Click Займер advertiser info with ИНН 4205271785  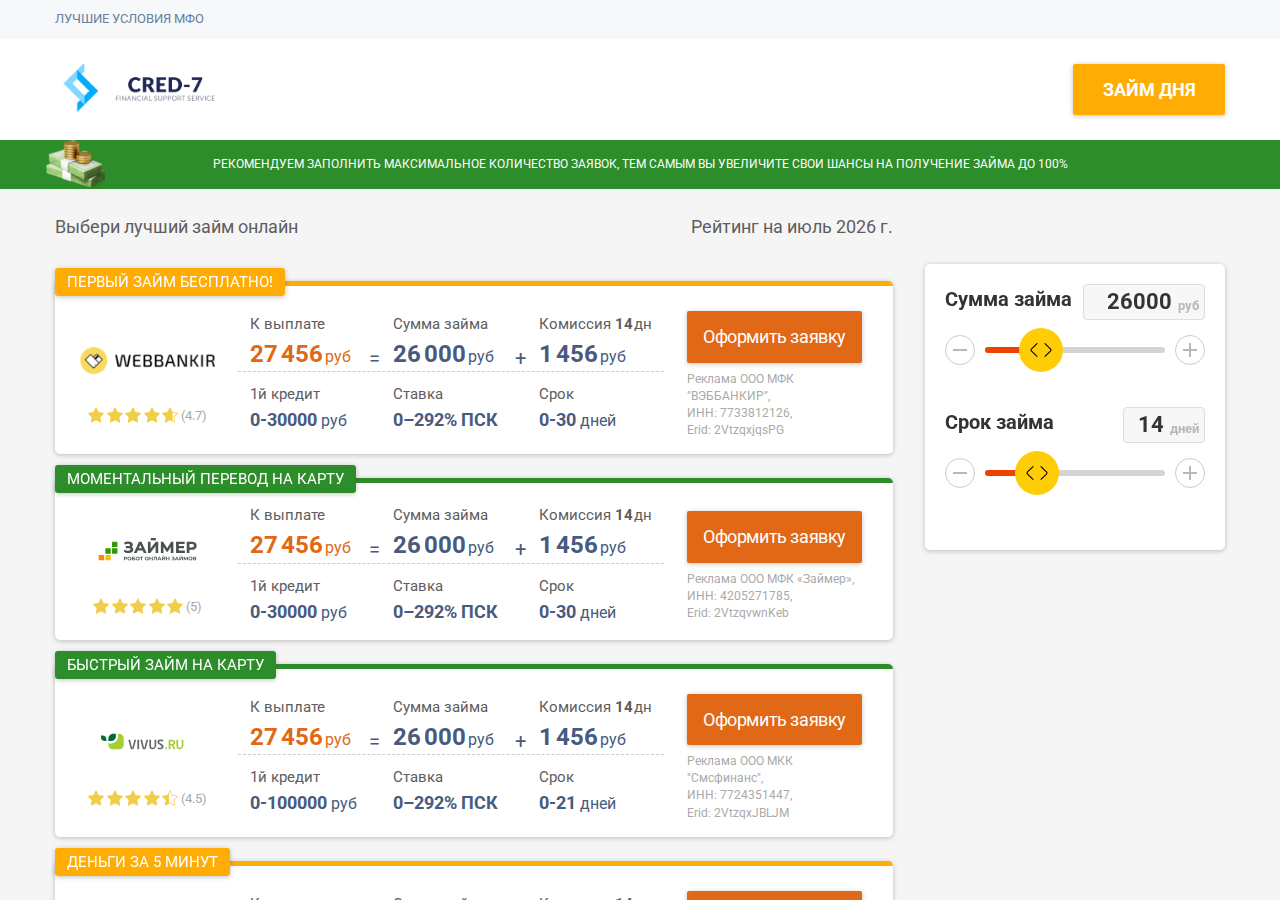pos(771,596)
